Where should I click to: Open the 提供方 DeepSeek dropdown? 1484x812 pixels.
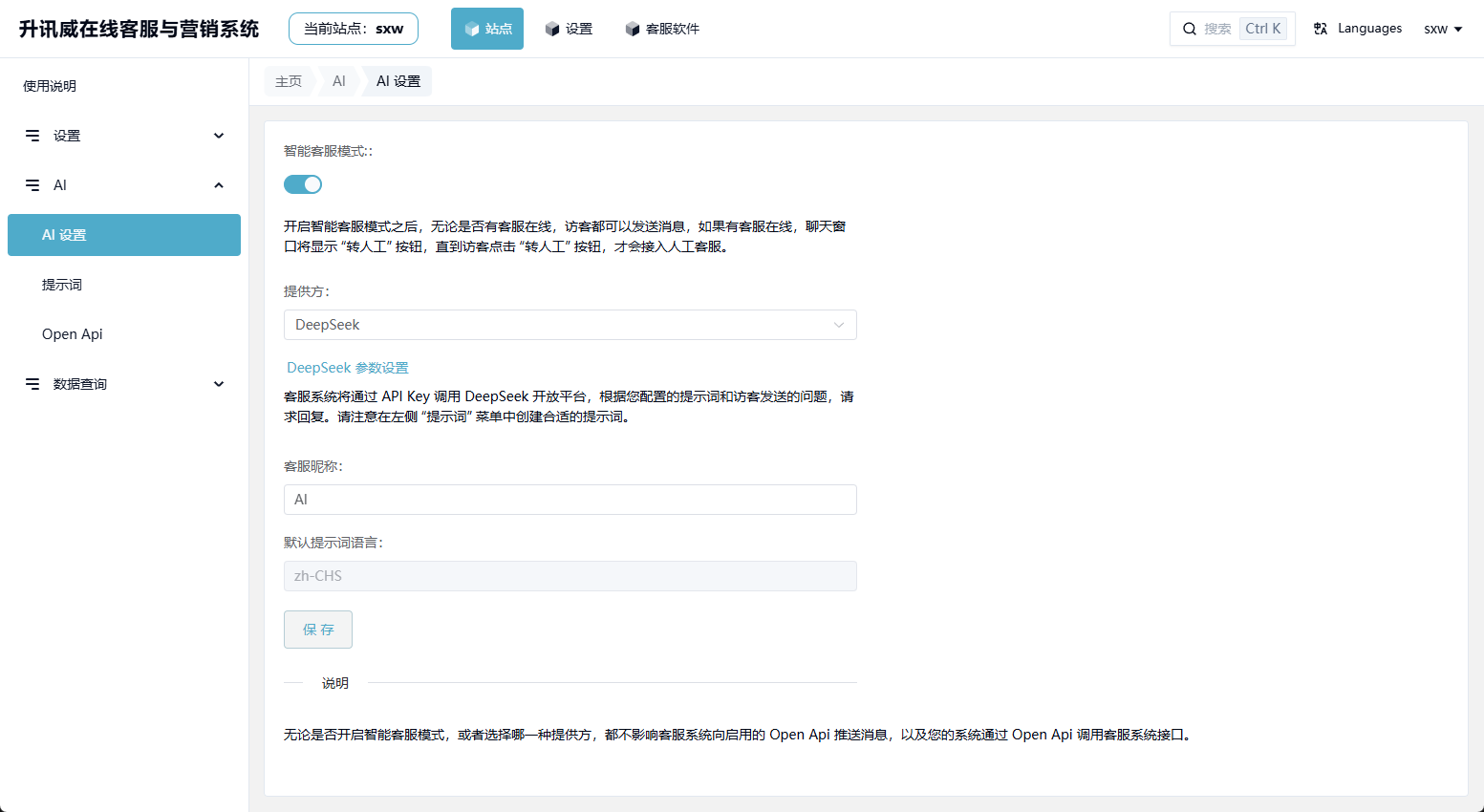[x=570, y=325]
